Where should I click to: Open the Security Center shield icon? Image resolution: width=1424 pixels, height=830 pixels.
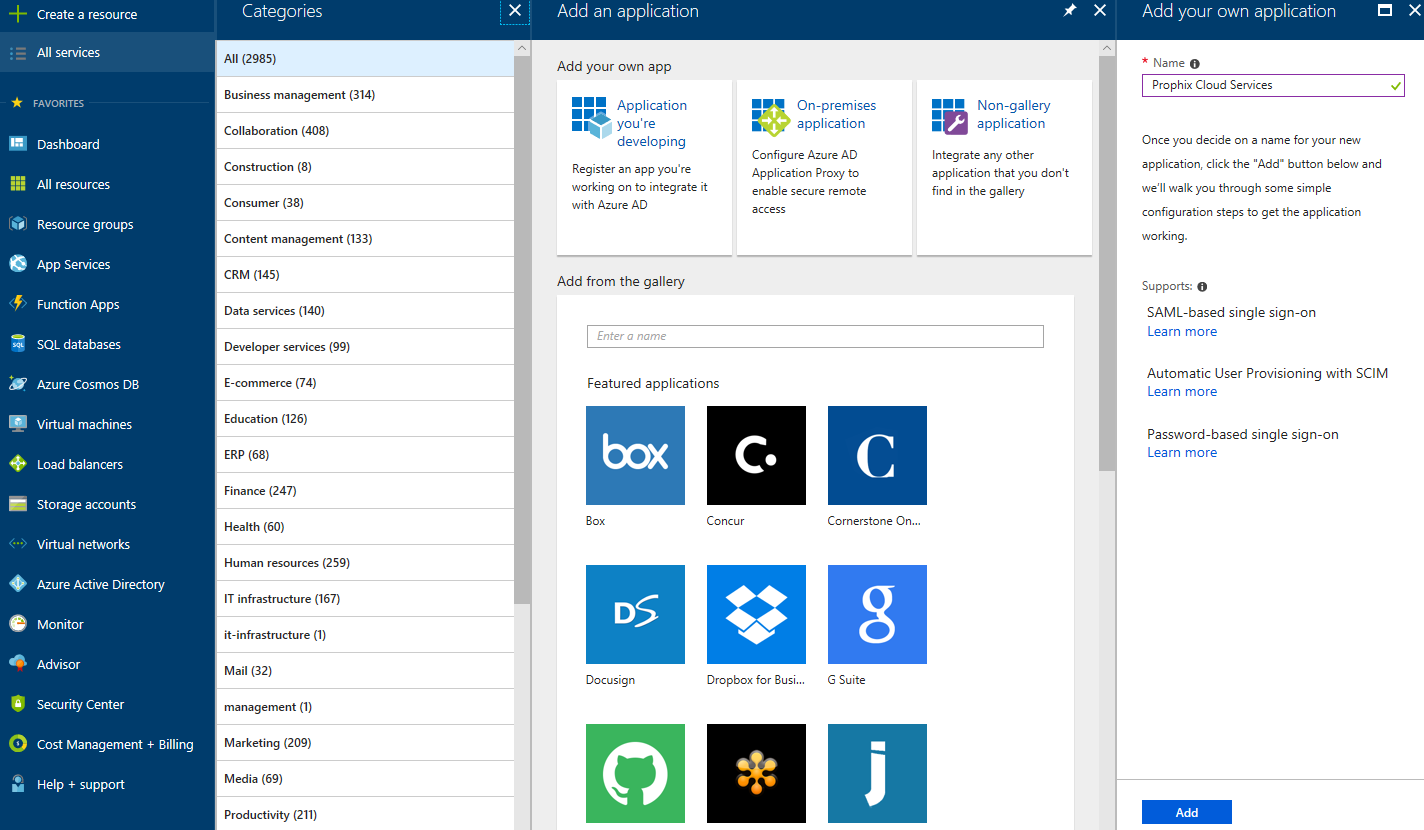(17, 704)
